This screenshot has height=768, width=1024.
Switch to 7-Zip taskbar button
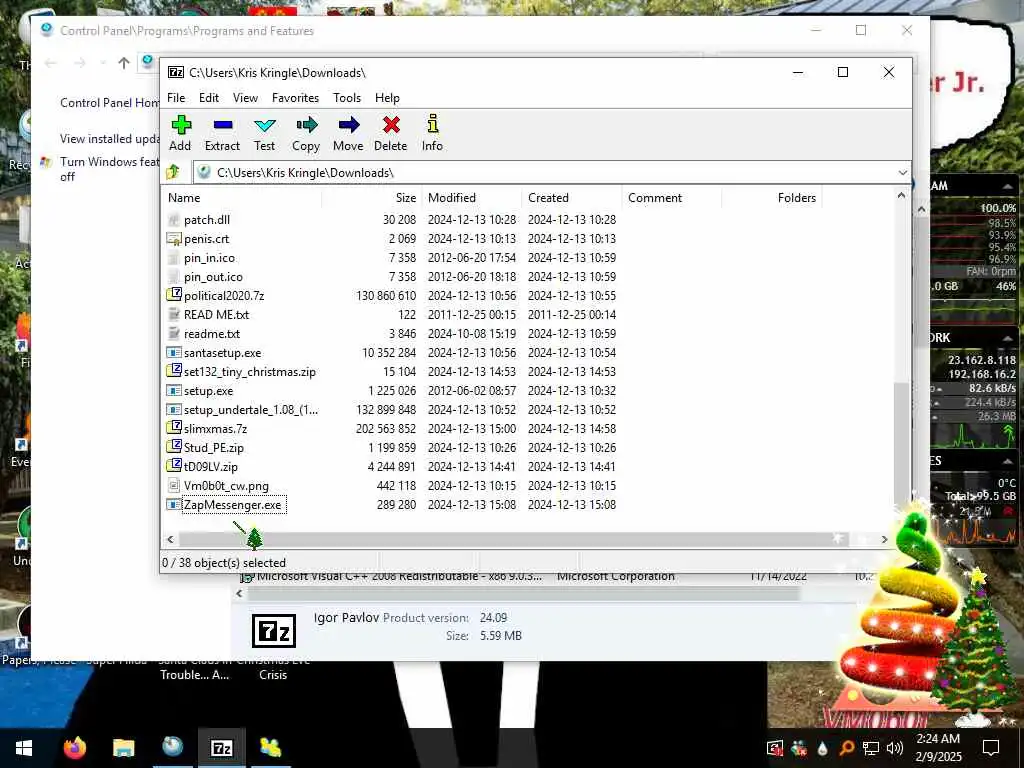click(x=222, y=748)
